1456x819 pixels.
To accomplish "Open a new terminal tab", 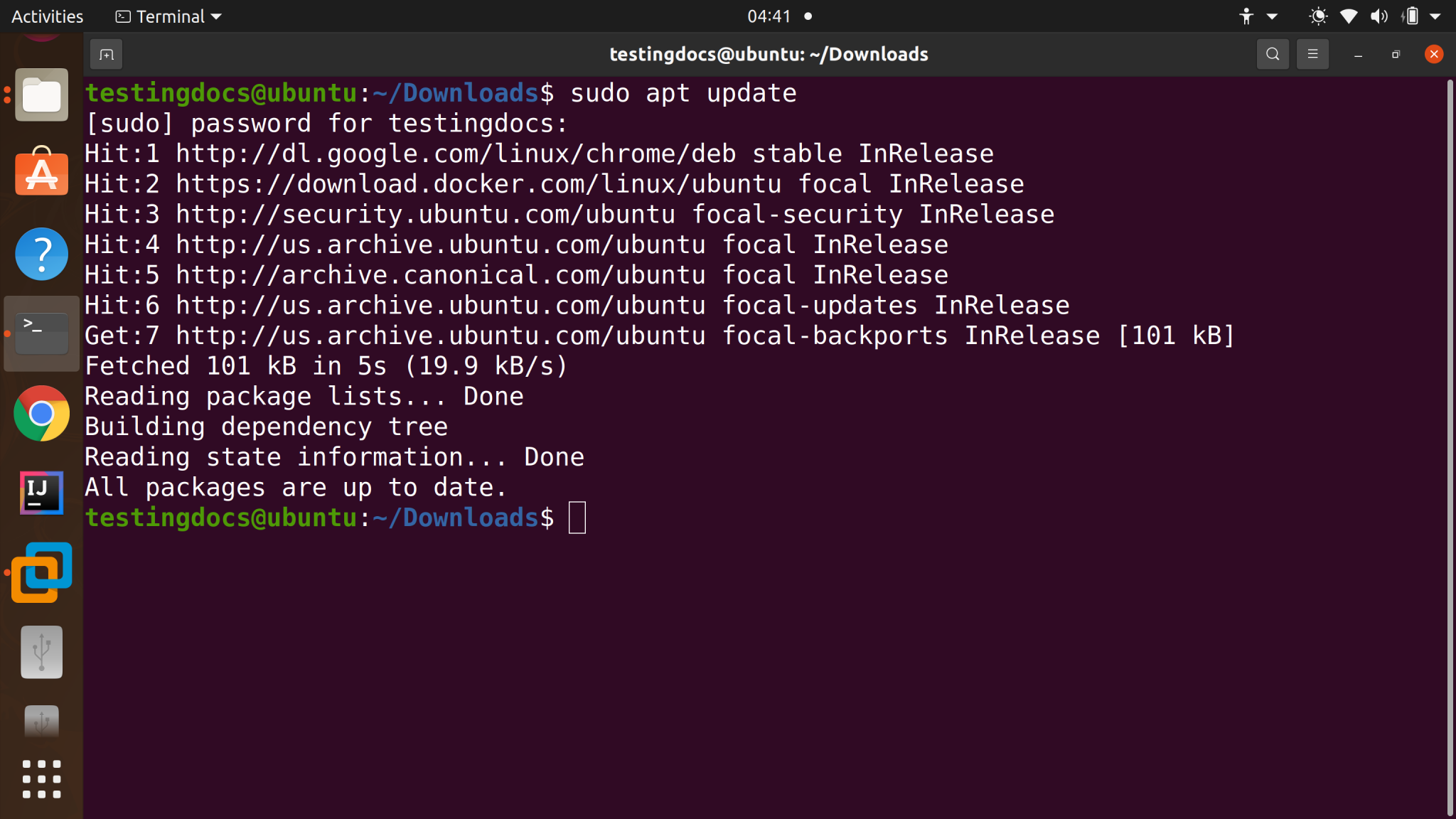I will [x=107, y=53].
